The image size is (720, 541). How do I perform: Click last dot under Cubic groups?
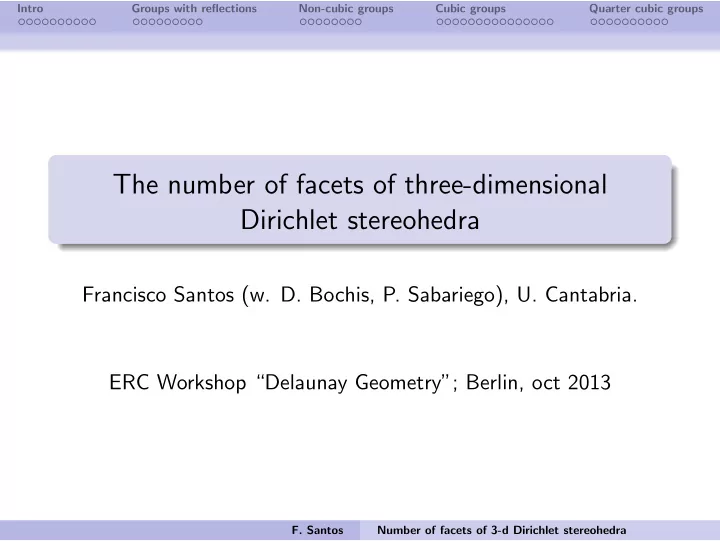[x=550, y=22]
